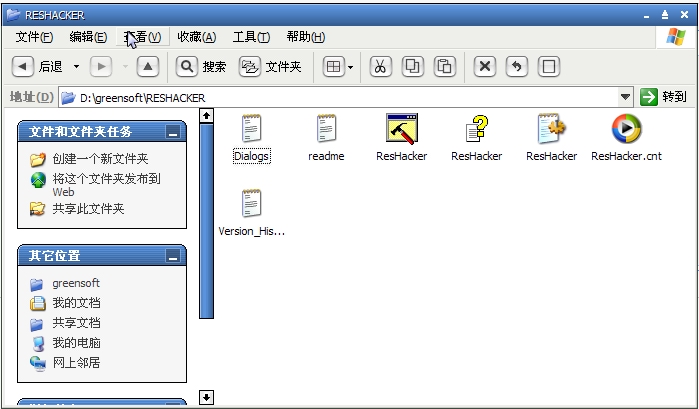Open the 编辑(E) menu

click(x=88, y=37)
